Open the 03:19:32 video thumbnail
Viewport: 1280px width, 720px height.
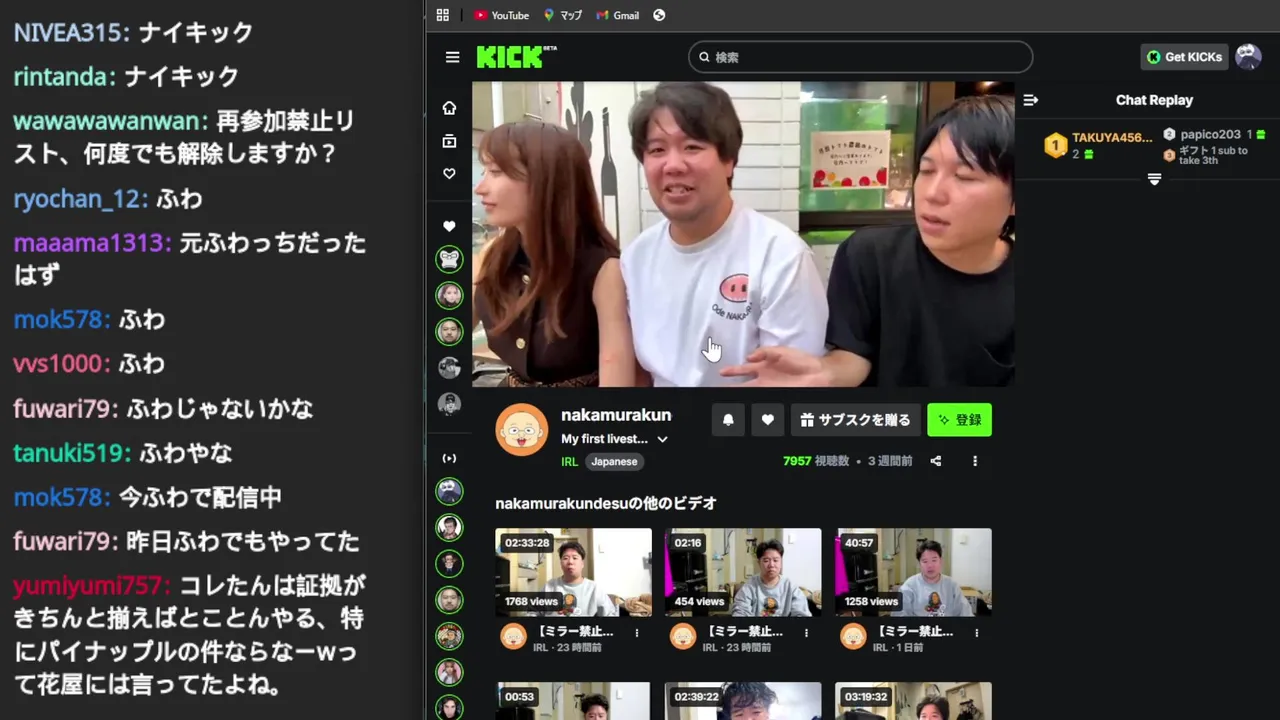[x=913, y=701]
